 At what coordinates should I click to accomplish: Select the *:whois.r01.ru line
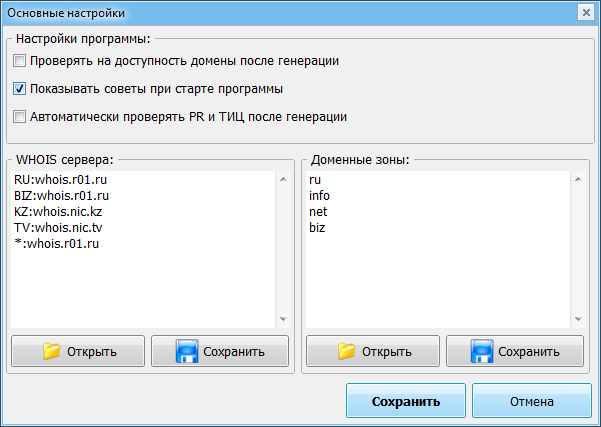point(57,244)
